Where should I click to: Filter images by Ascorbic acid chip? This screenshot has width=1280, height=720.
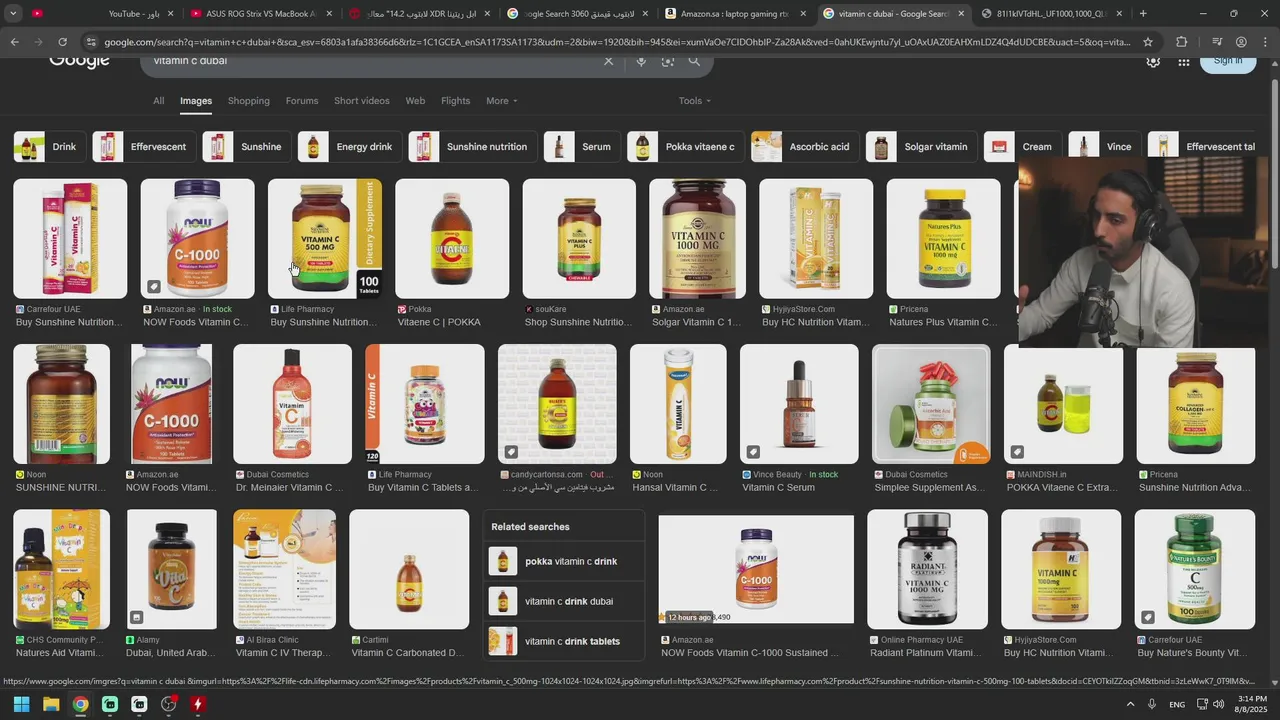[804, 147]
